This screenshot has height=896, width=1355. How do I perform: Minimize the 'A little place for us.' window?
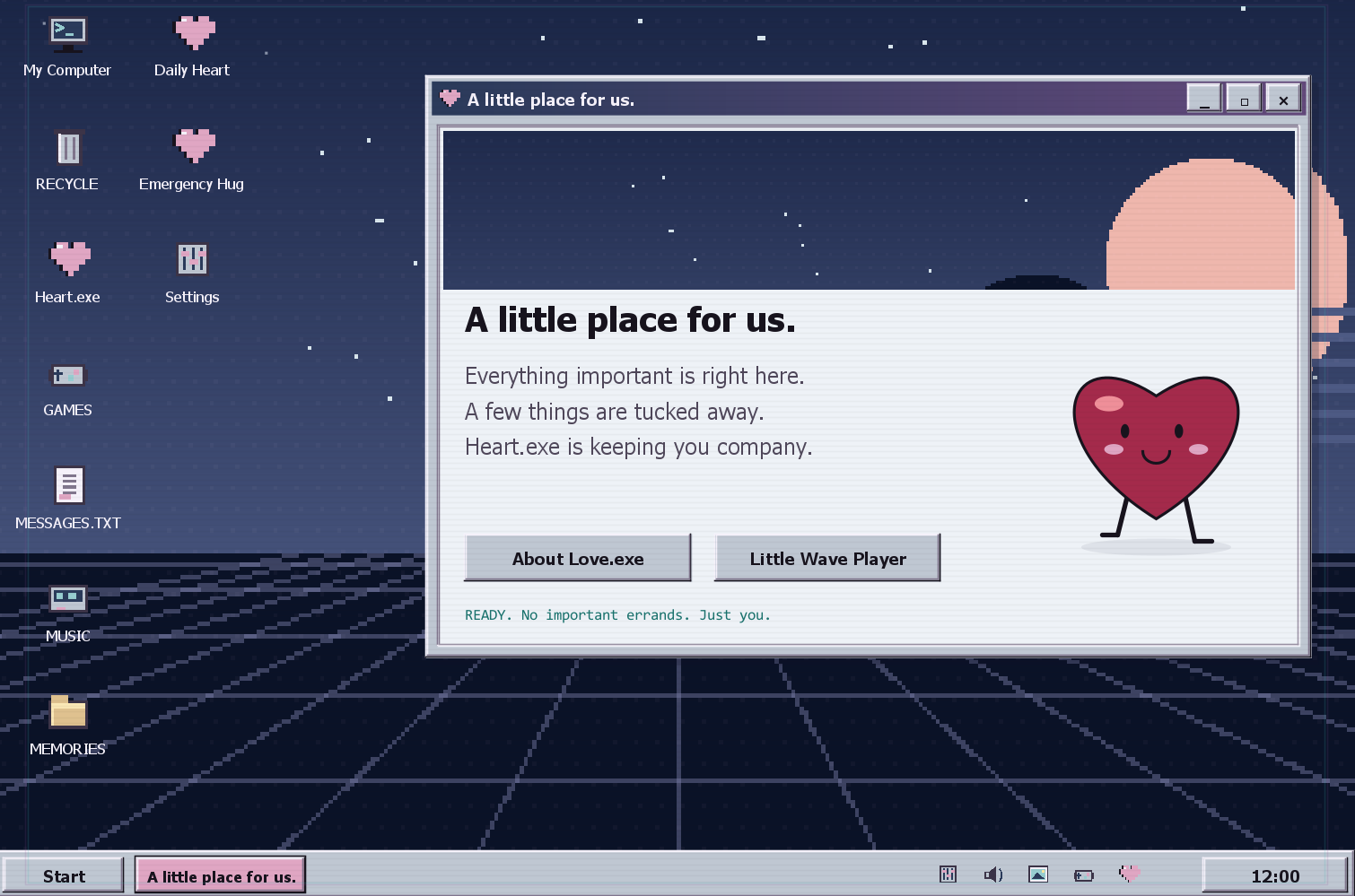[1204, 98]
